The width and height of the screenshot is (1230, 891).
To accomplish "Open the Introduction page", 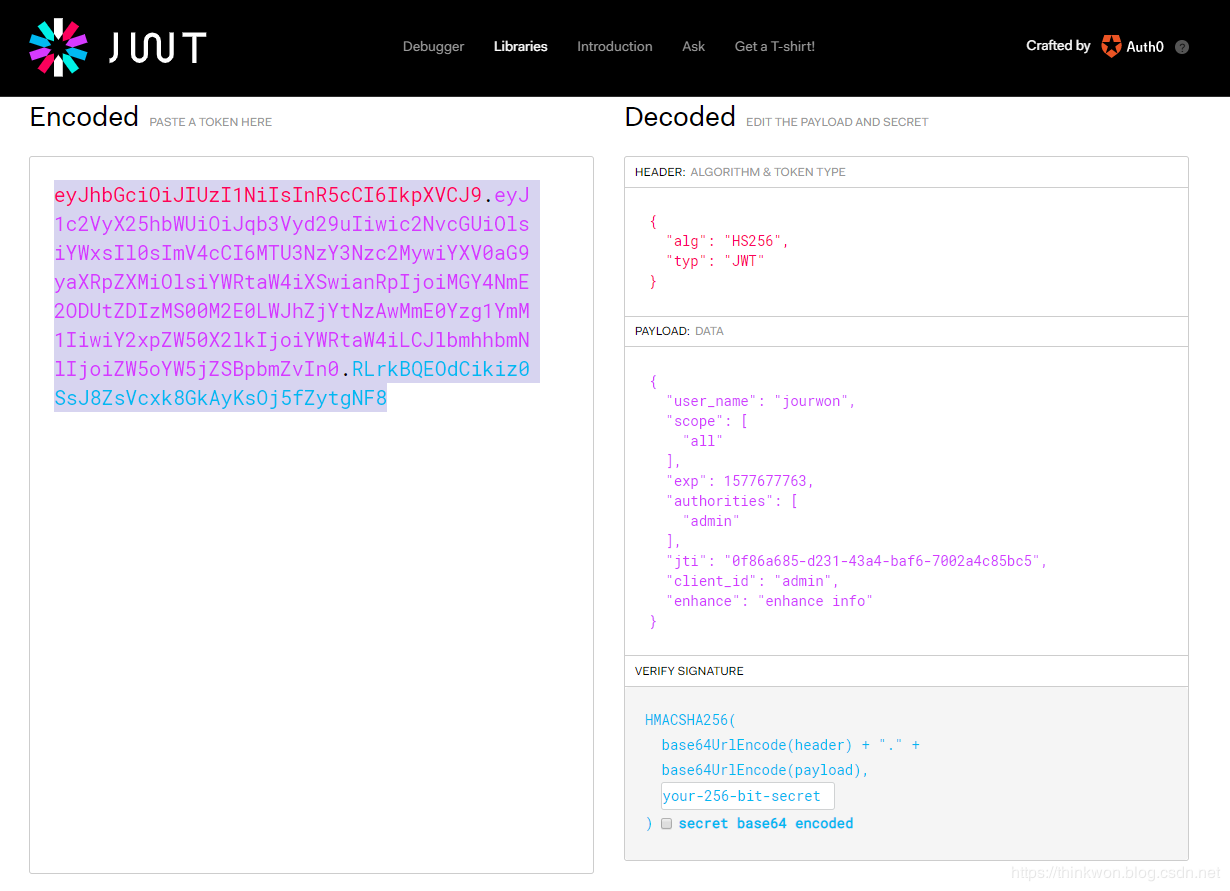I will click(x=614, y=46).
